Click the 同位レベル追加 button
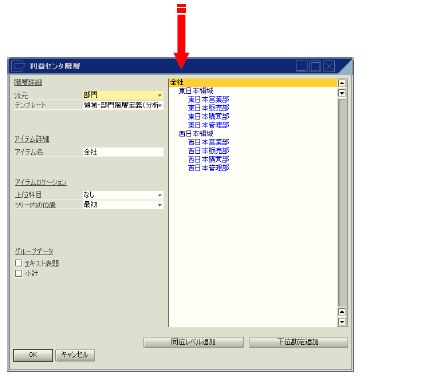Screen dimensions: 427x377 [x=193, y=342]
